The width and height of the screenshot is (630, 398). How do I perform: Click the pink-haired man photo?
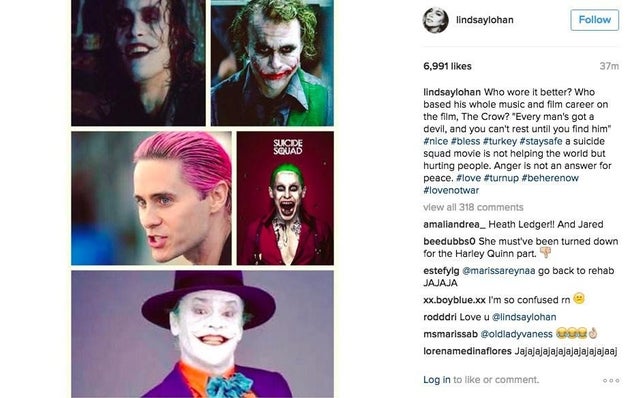151,198
